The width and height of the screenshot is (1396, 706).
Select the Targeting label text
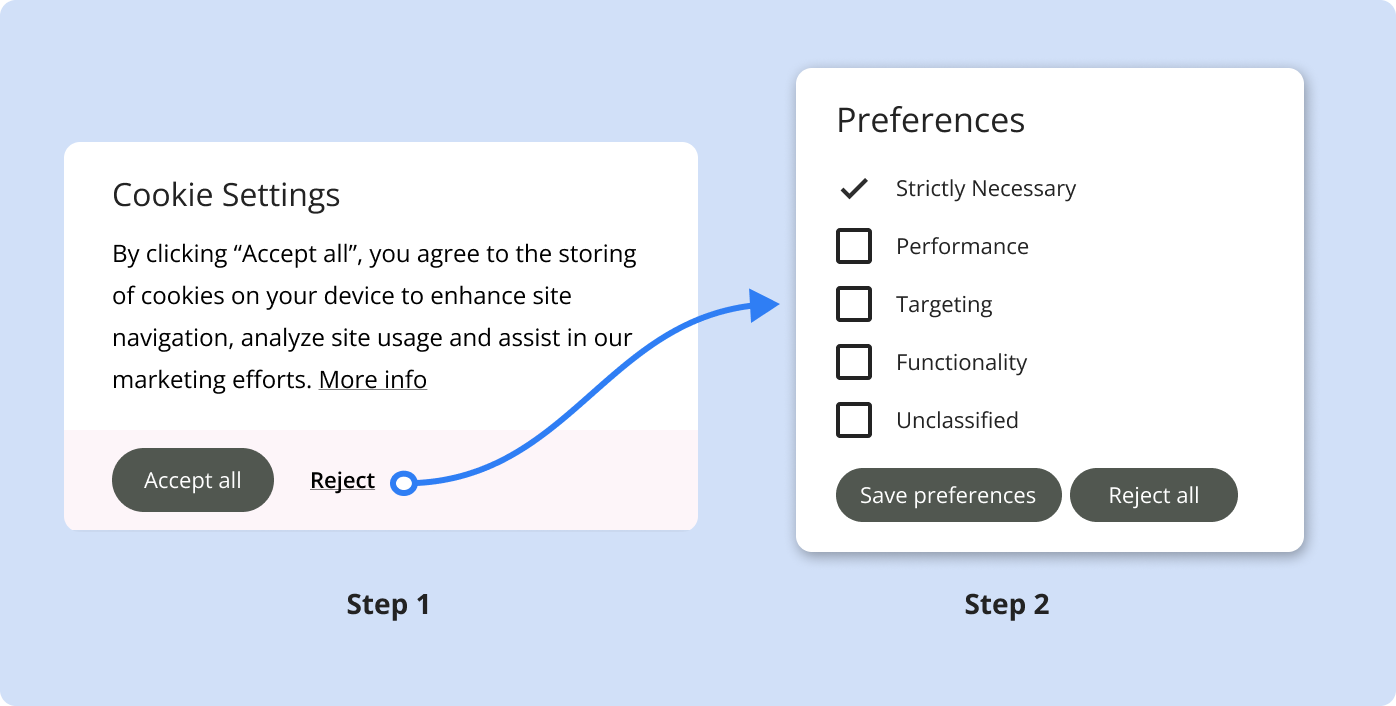click(x=944, y=305)
